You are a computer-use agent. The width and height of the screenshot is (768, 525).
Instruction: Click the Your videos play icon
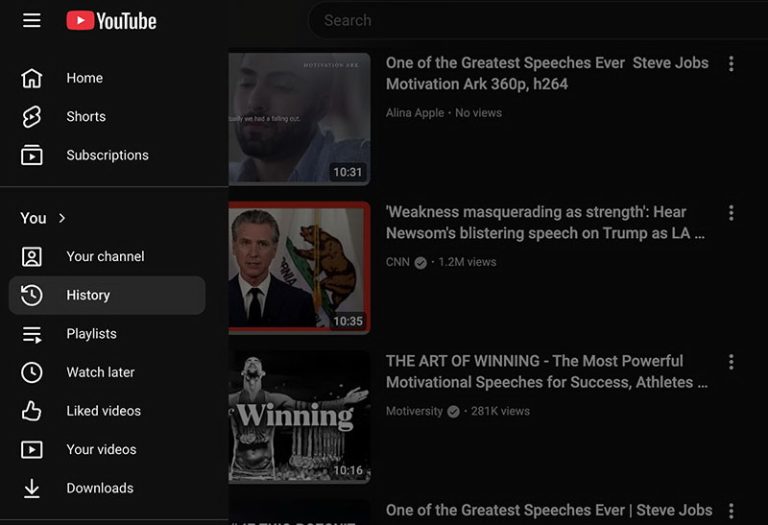[x=32, y=450]
